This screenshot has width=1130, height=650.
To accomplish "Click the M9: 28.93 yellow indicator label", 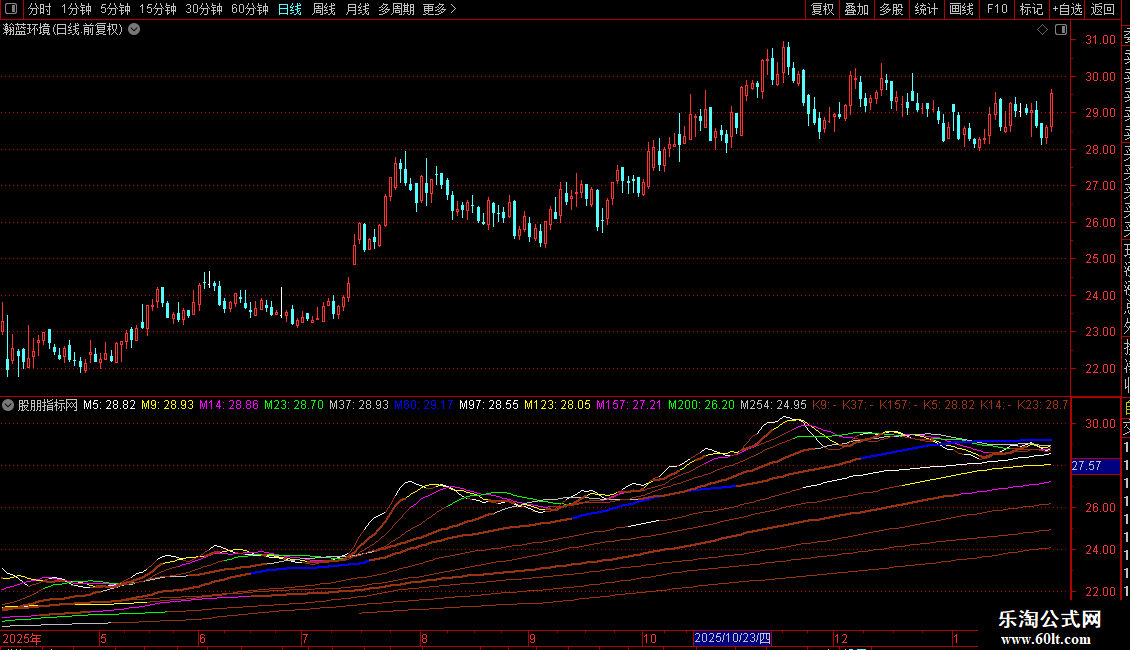I will point(167,405).
